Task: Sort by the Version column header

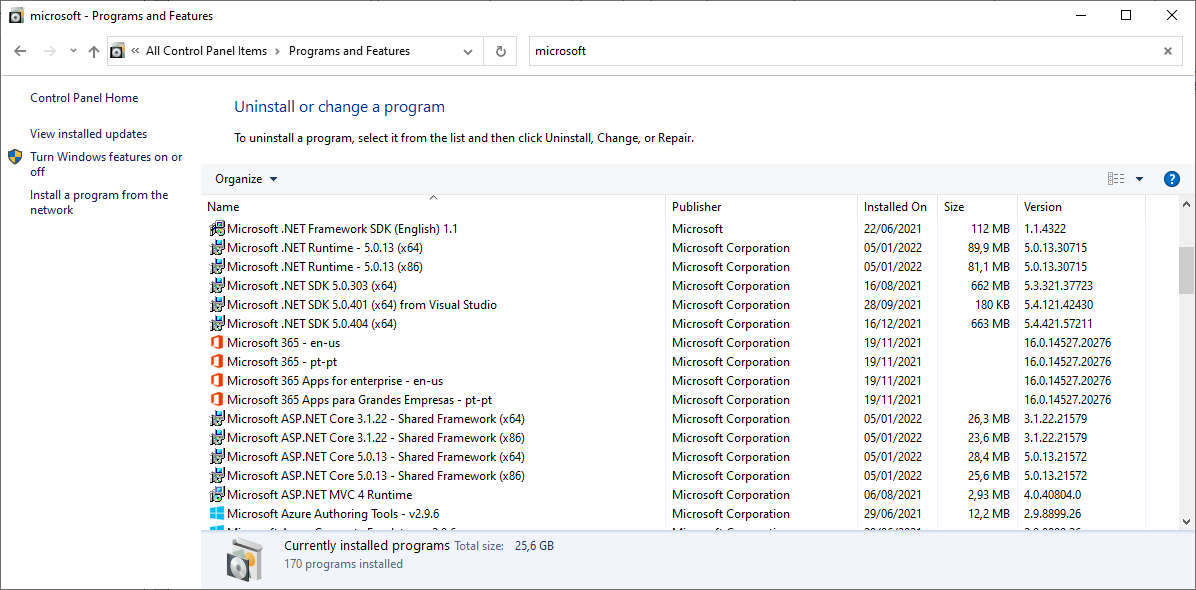Action: [1082, 207]
